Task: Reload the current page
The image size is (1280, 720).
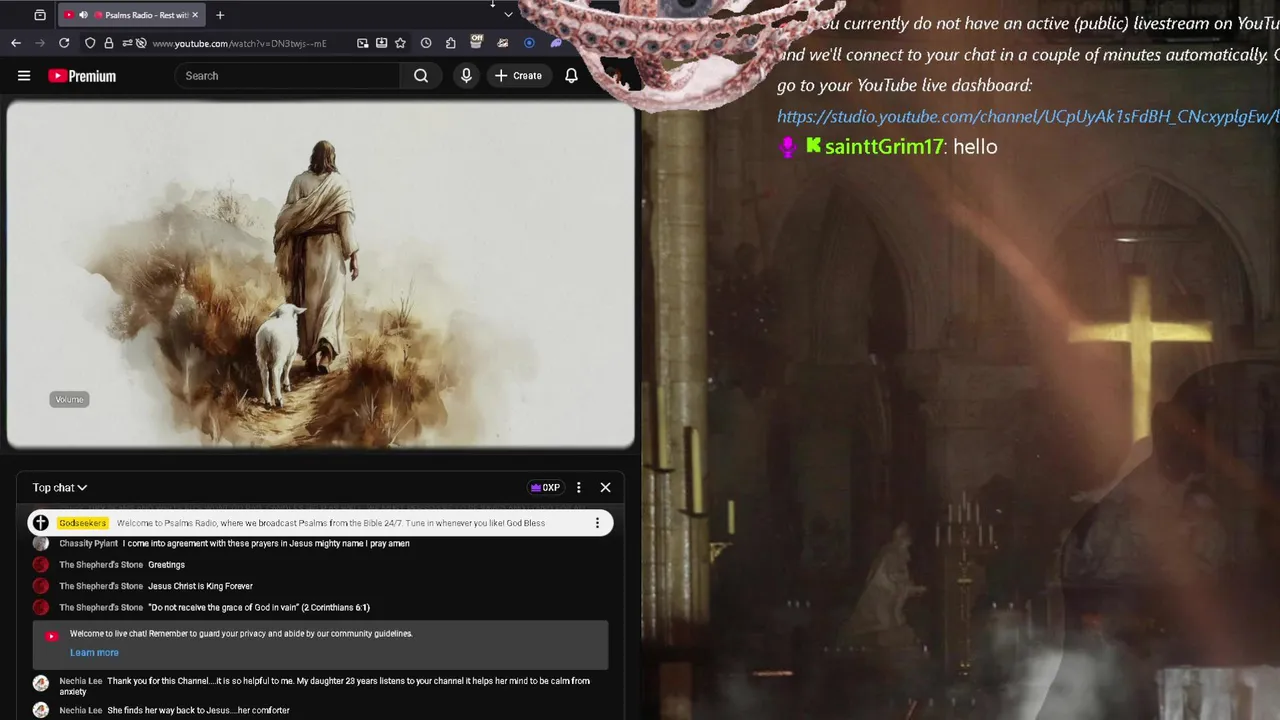Action: pyautogui.click(x=64, y=43)
